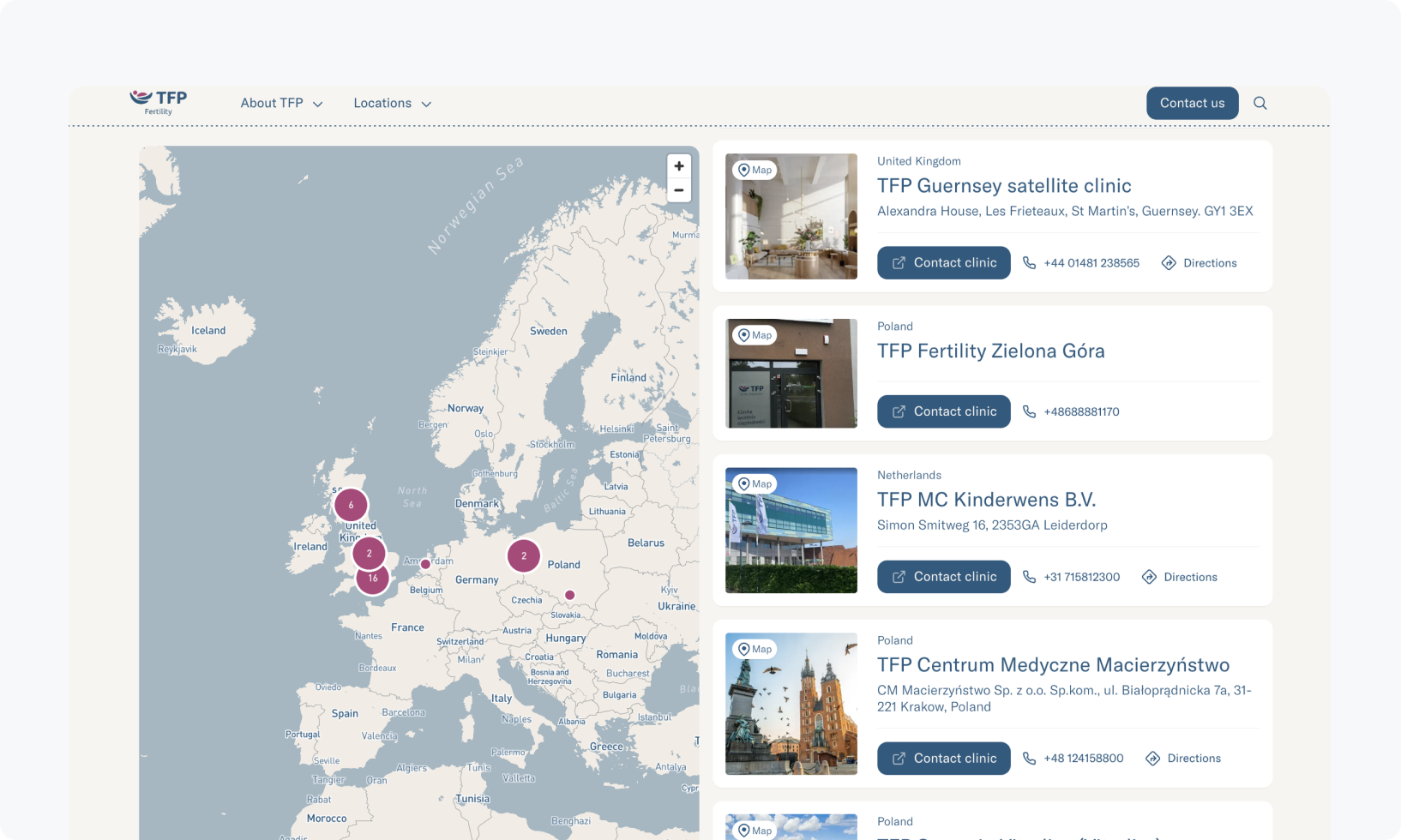
Task: Contact clinic for TFP Guernsey satellite clinic
Action: 943,263
